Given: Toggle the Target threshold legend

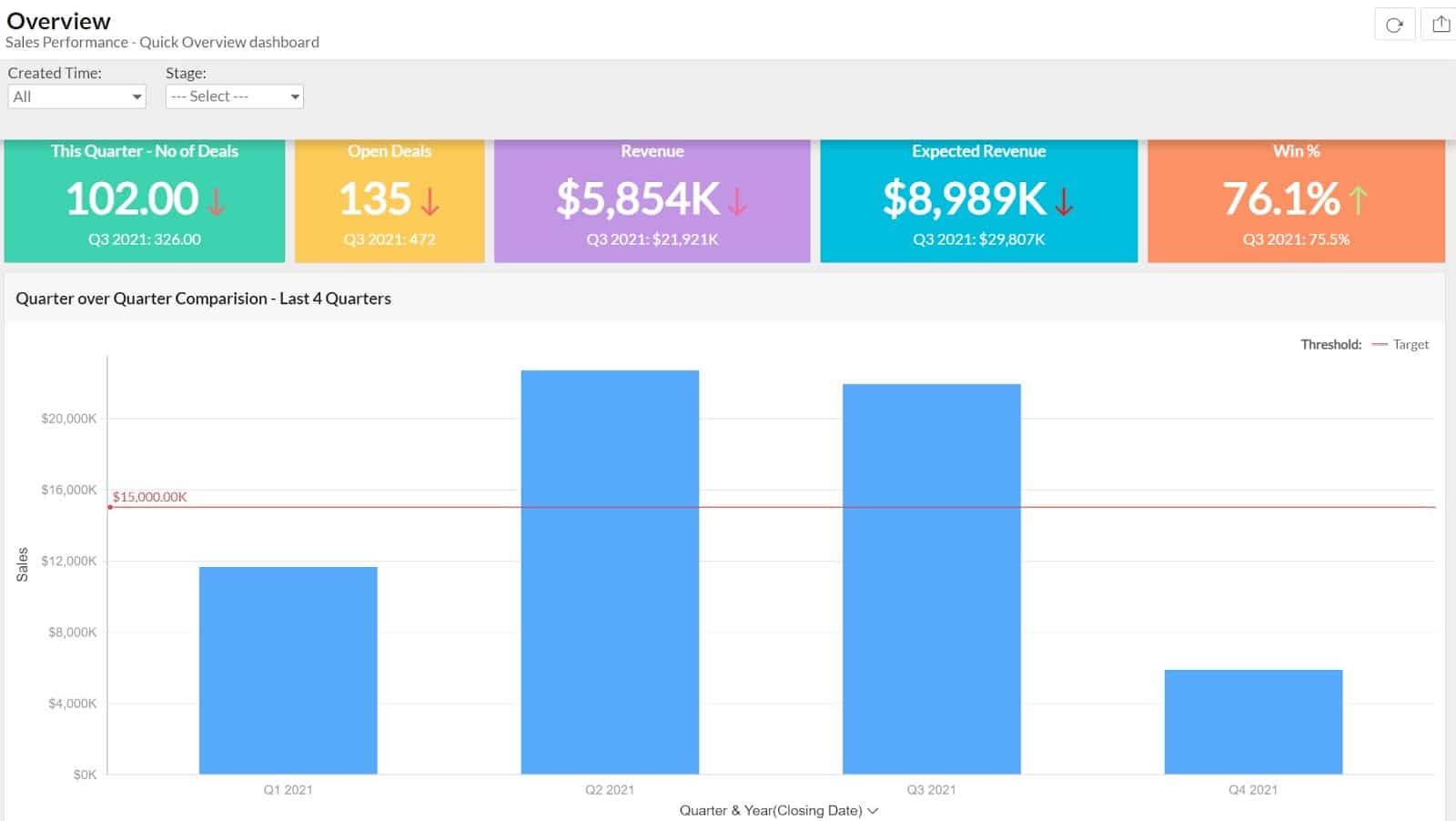Looking at the screenshot, I should tap(1410, 345).
